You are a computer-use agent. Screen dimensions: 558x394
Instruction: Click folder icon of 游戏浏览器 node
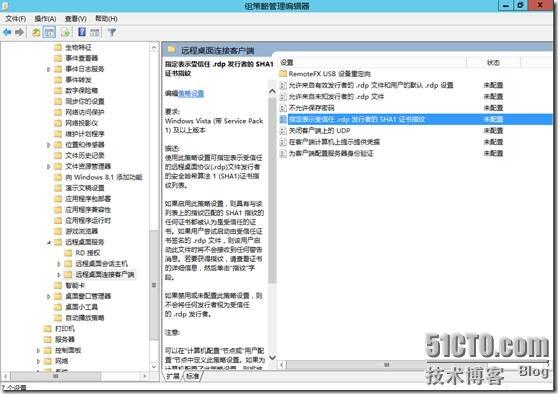coord(58,231)
